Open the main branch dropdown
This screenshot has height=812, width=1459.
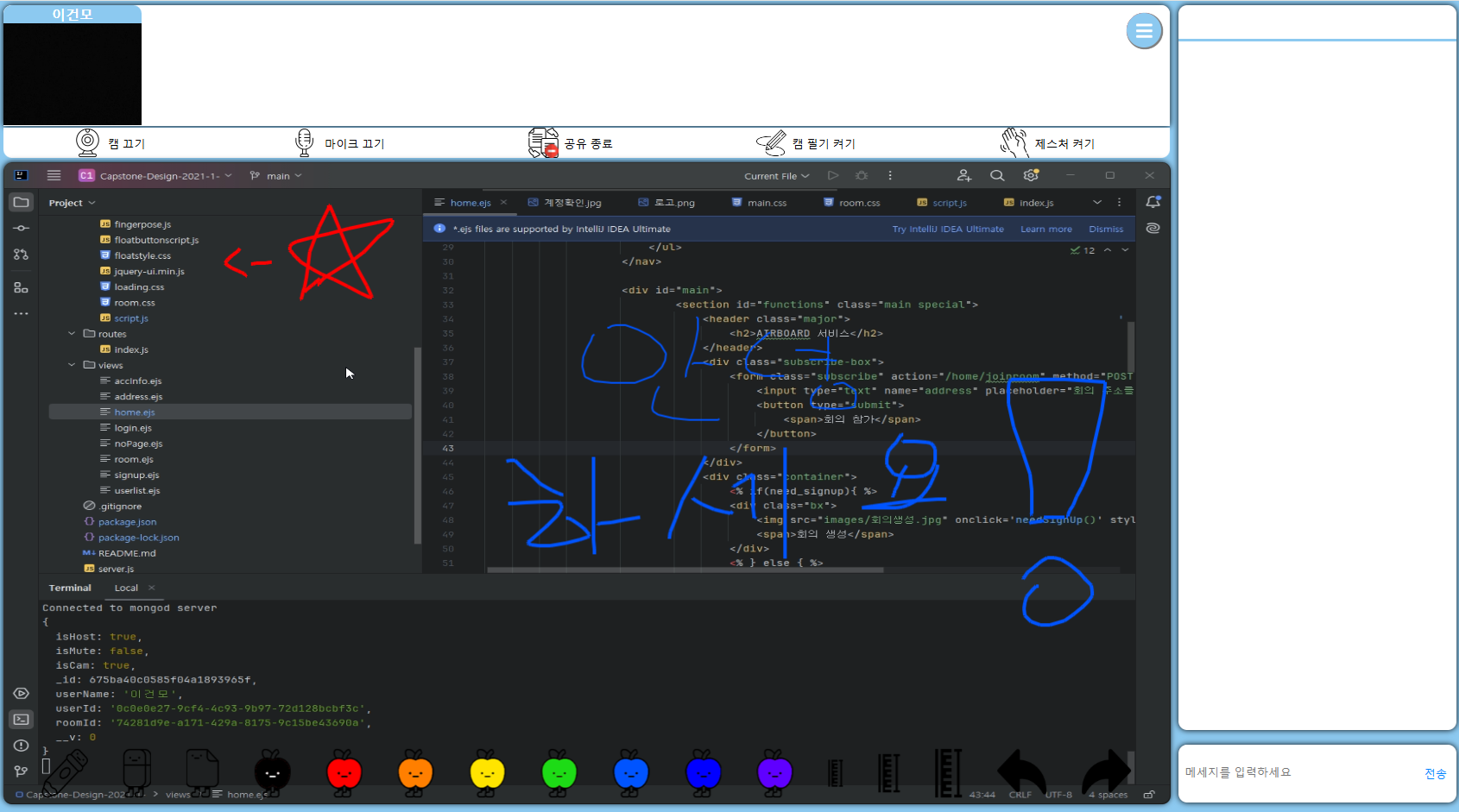click(276, 175)
